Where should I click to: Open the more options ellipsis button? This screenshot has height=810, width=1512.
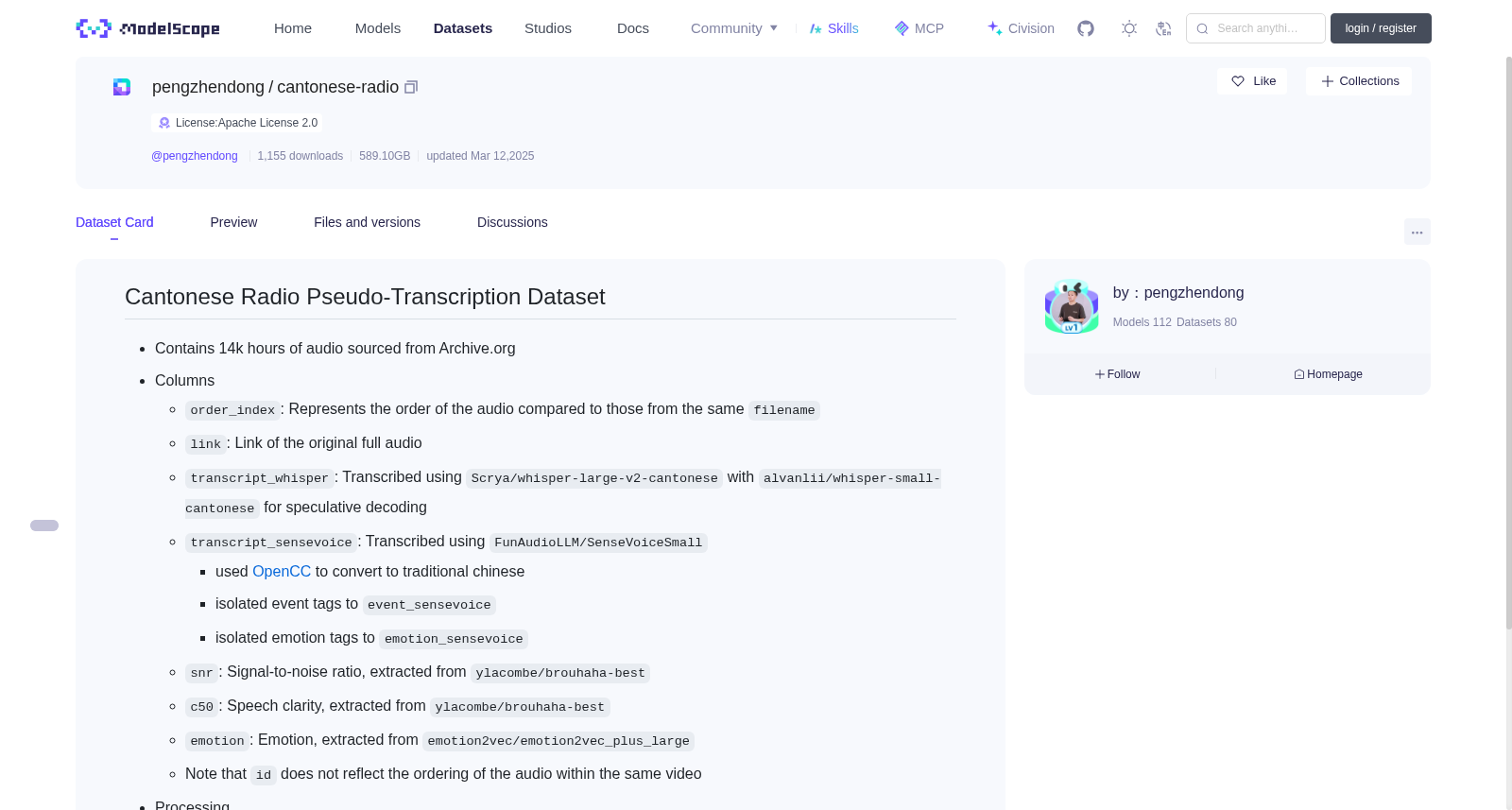[1417, 232]
